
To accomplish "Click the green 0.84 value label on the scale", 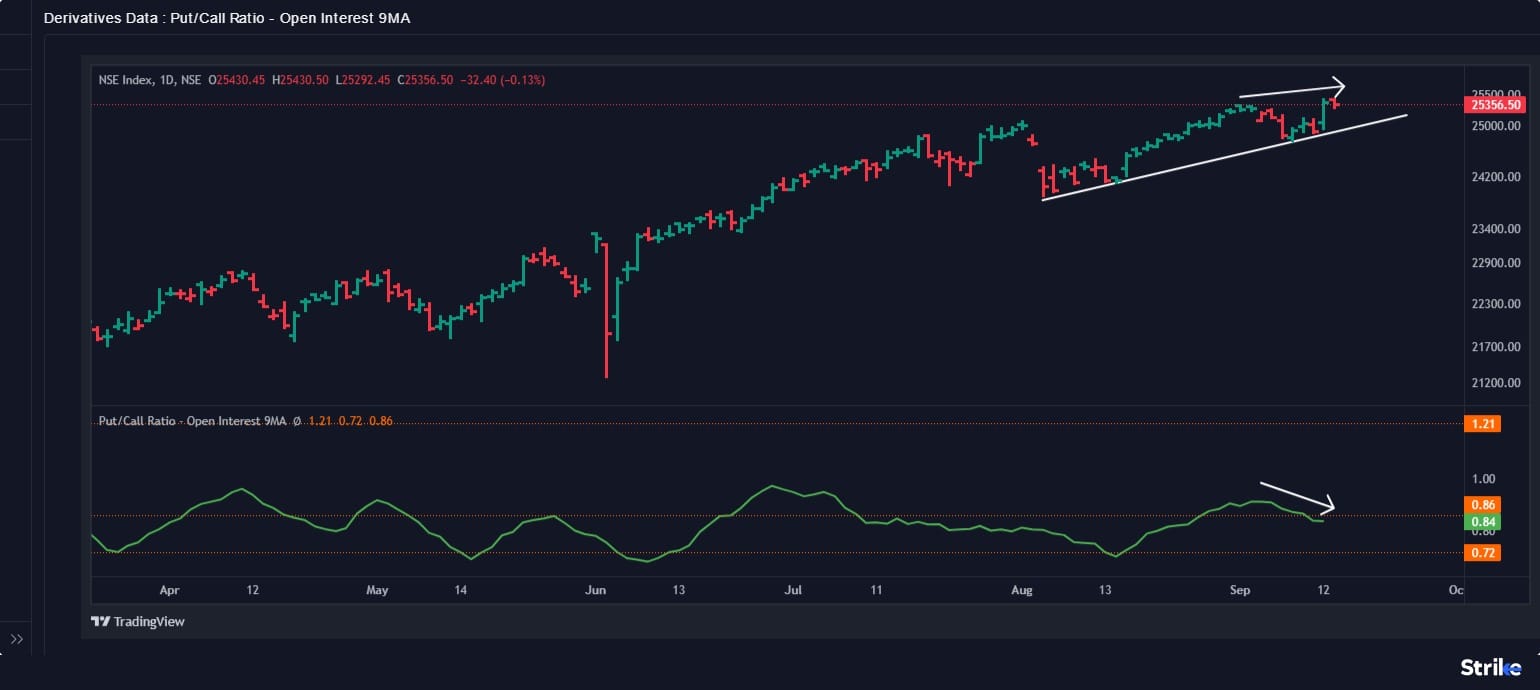I will [1481, 521].
